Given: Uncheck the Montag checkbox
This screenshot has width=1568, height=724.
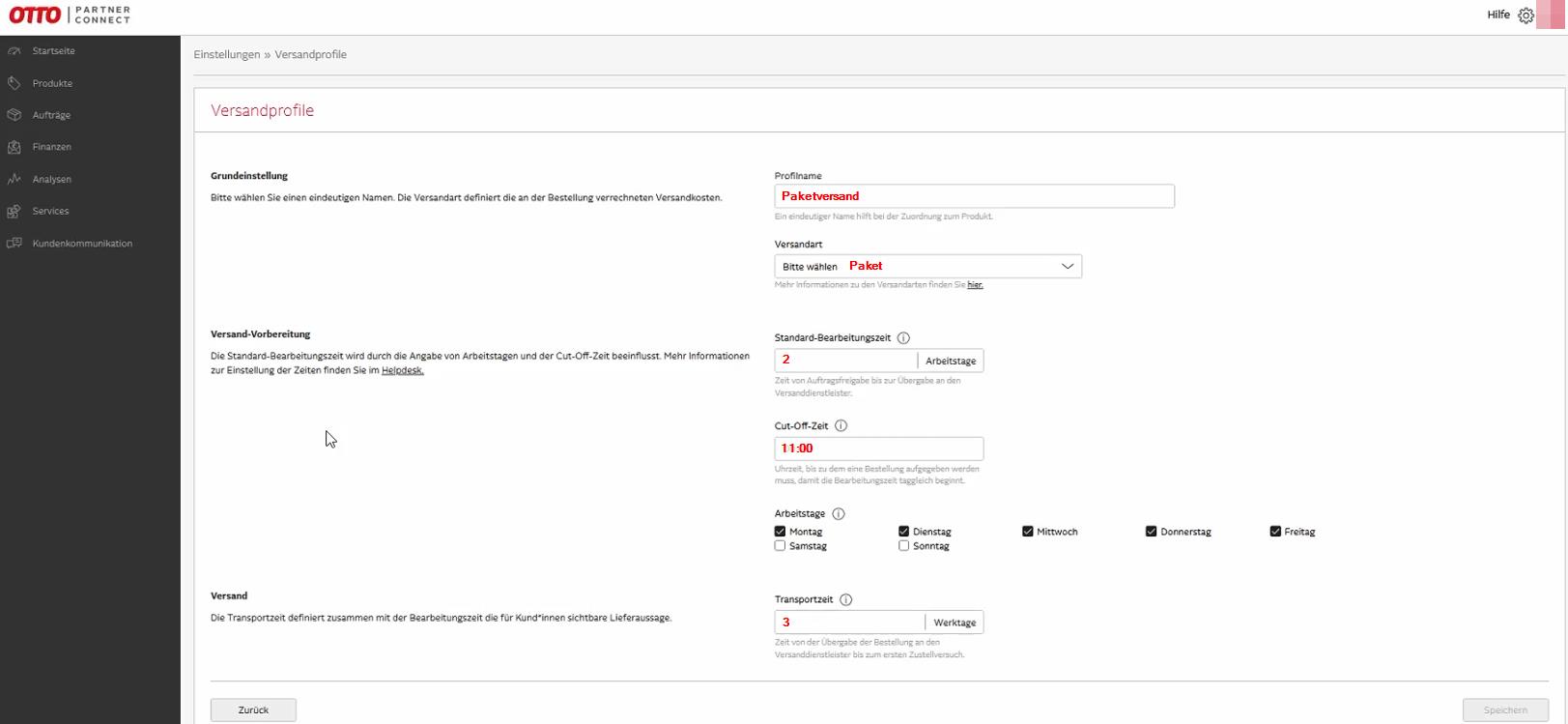Looking at the screenshot, I should click(x=780, y=532).
